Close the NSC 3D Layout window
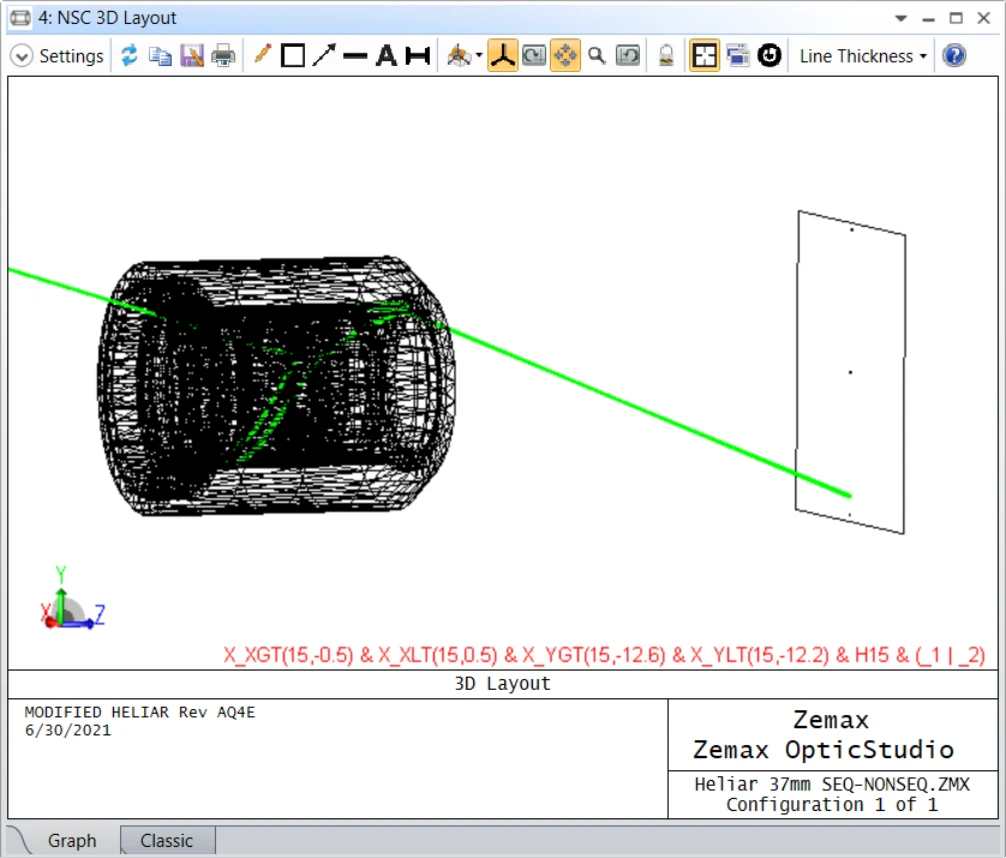 984,18
